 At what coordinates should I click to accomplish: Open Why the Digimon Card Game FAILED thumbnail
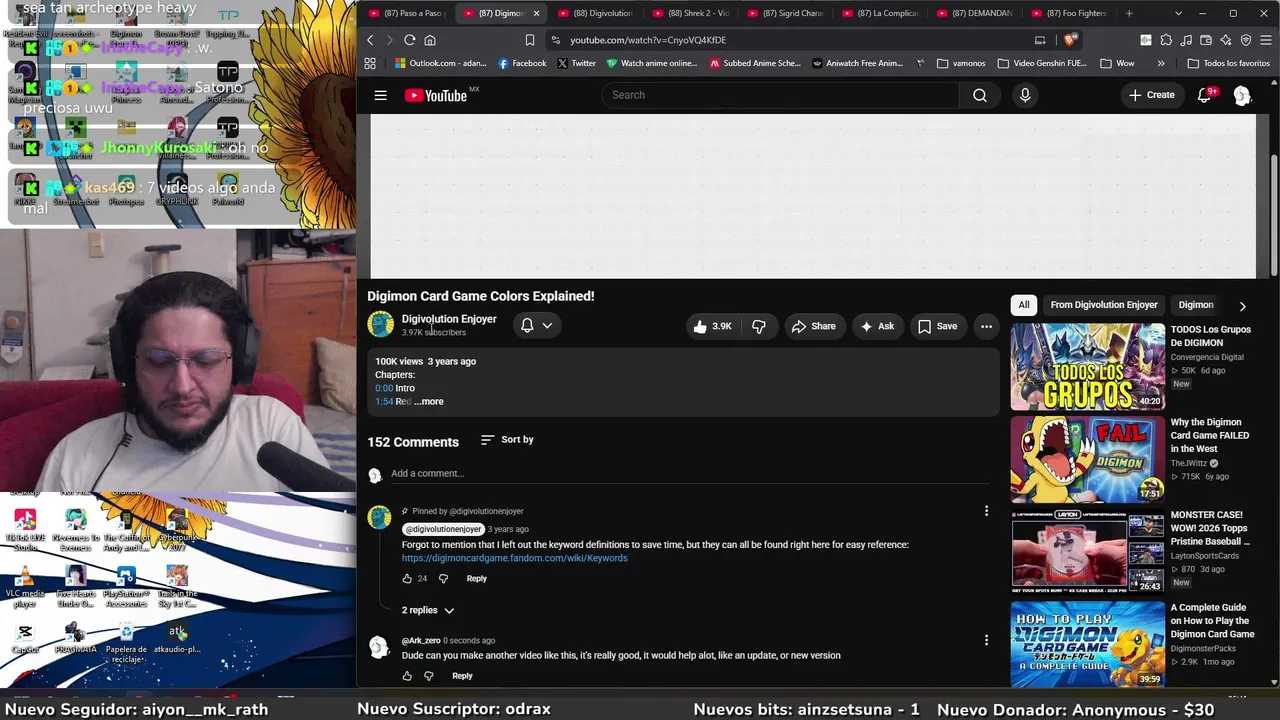1088,460
